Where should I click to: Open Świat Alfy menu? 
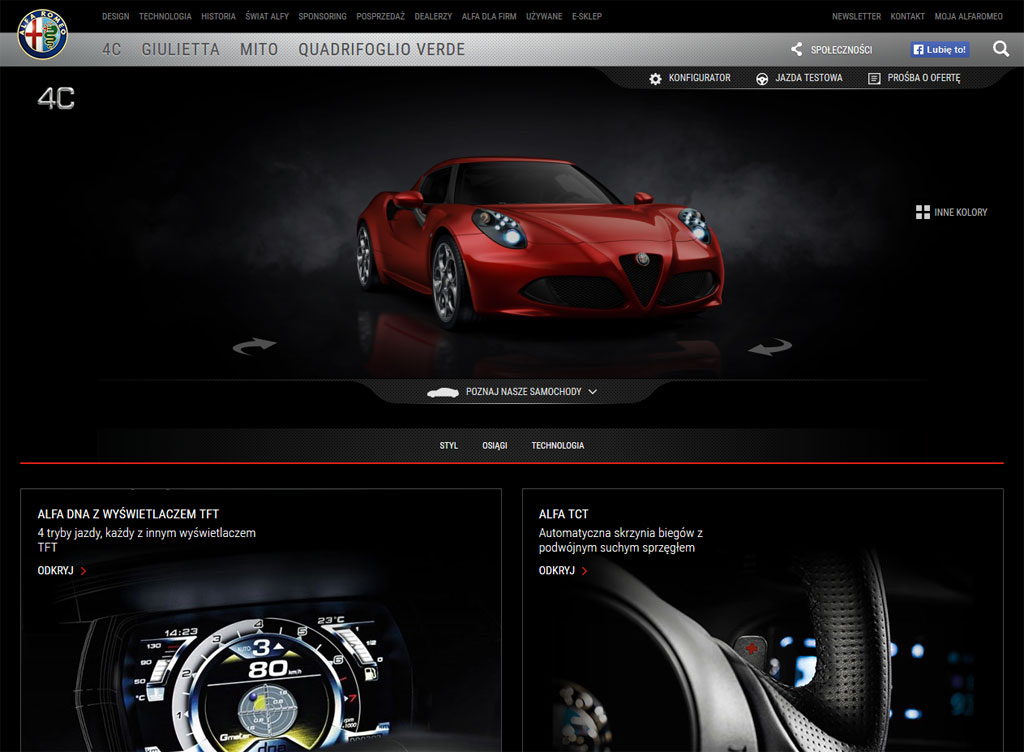click(267, 16)
